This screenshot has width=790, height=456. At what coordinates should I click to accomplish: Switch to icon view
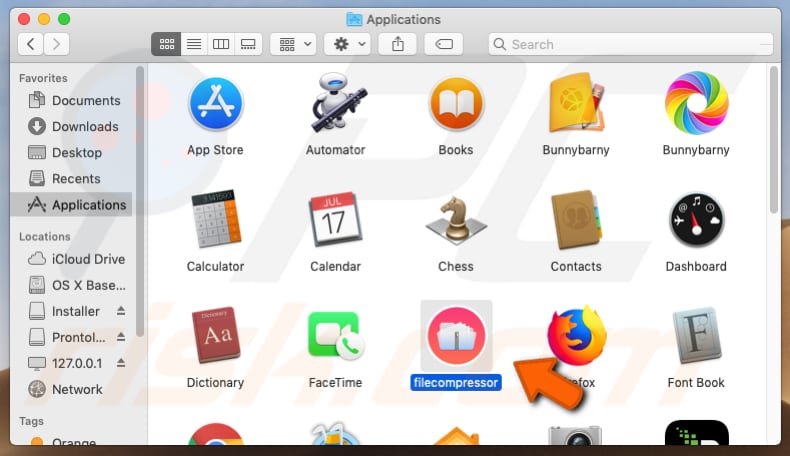coord(166,44)
